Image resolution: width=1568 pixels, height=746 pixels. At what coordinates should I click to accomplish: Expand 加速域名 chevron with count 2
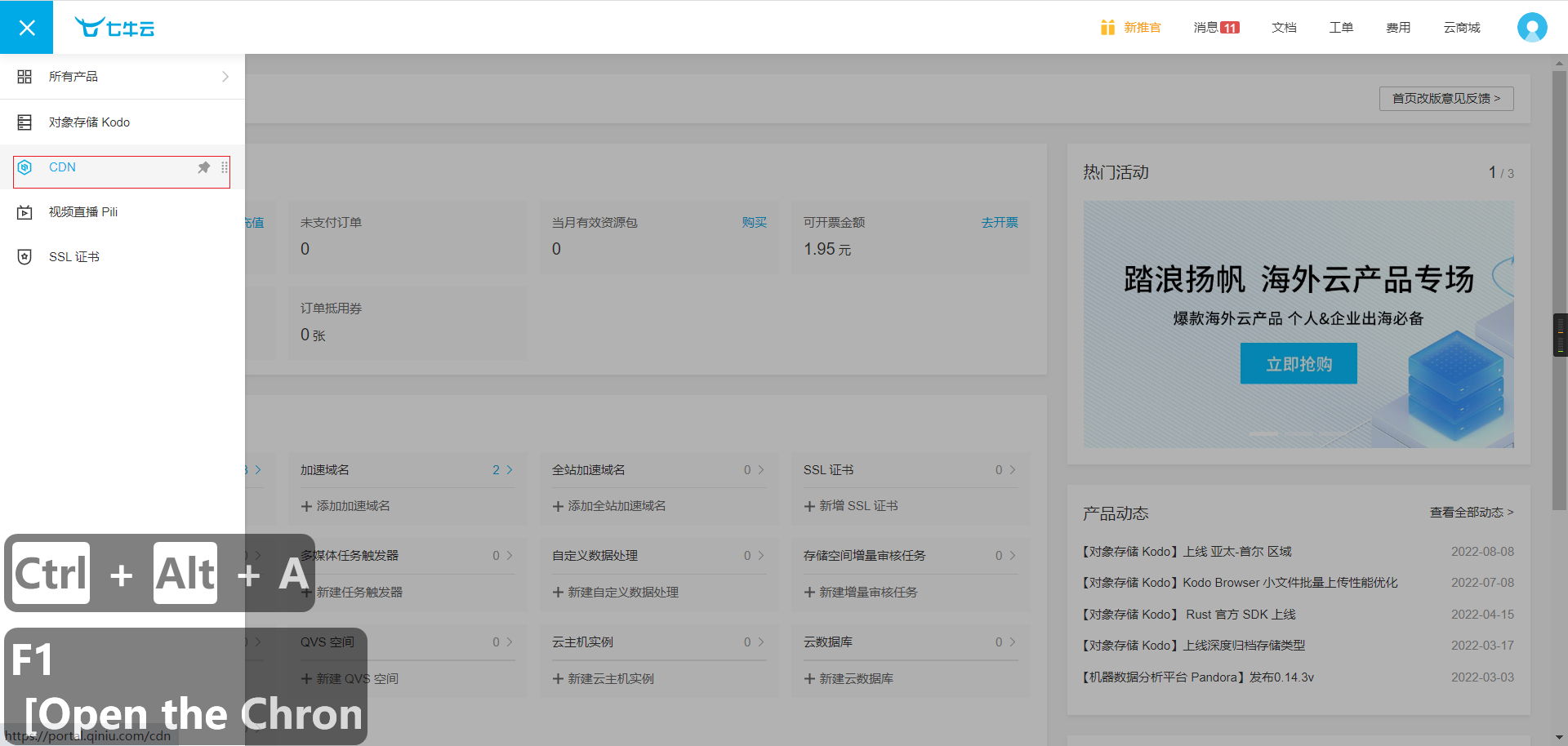pos(510,470)
